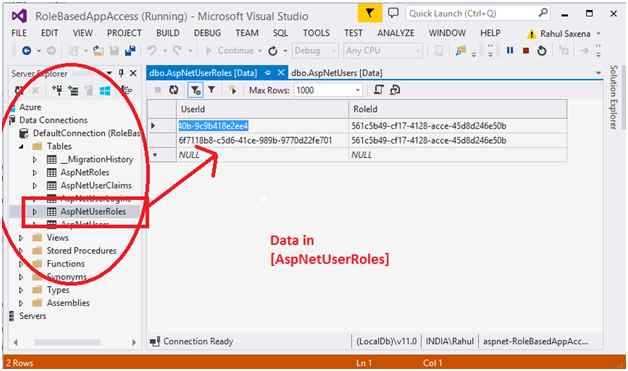Click the warning icon beside Rahul Saxena
This screenshot has width=628, height=371.
pos(531,34)
